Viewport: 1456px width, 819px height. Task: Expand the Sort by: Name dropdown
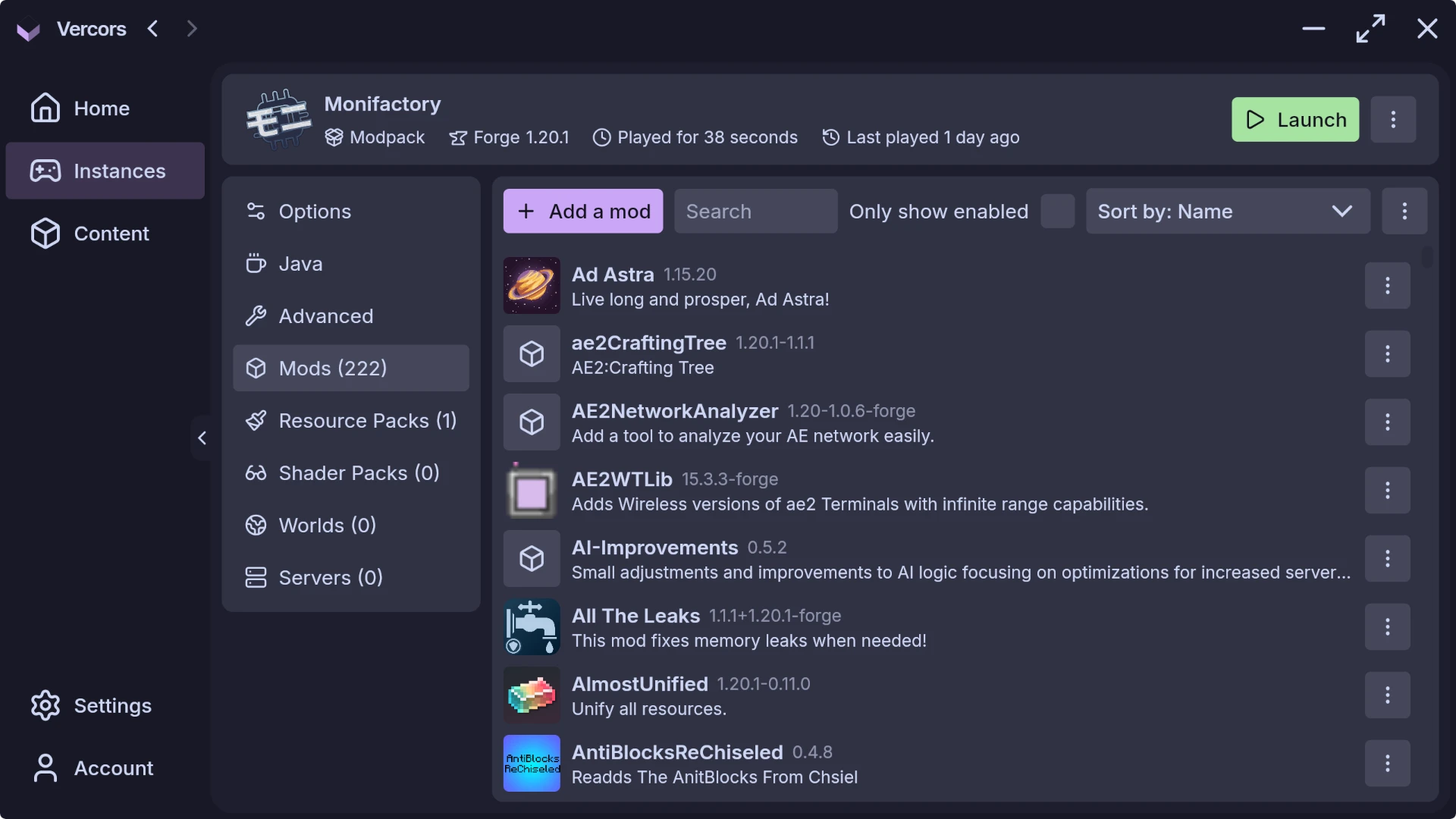pyautogui.click(x=1228, y=211)
